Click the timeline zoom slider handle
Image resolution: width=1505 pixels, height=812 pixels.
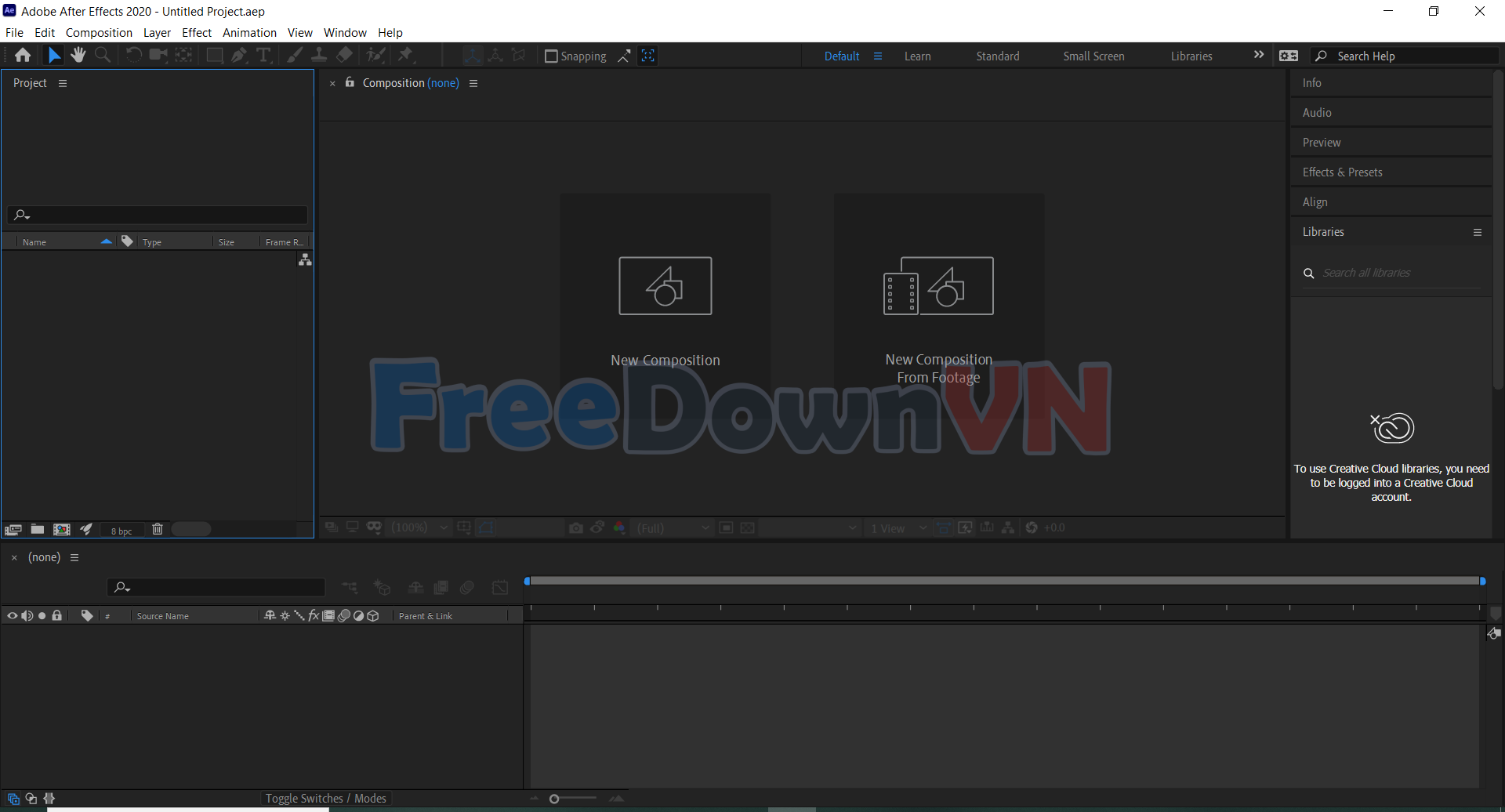click(554, 799)
